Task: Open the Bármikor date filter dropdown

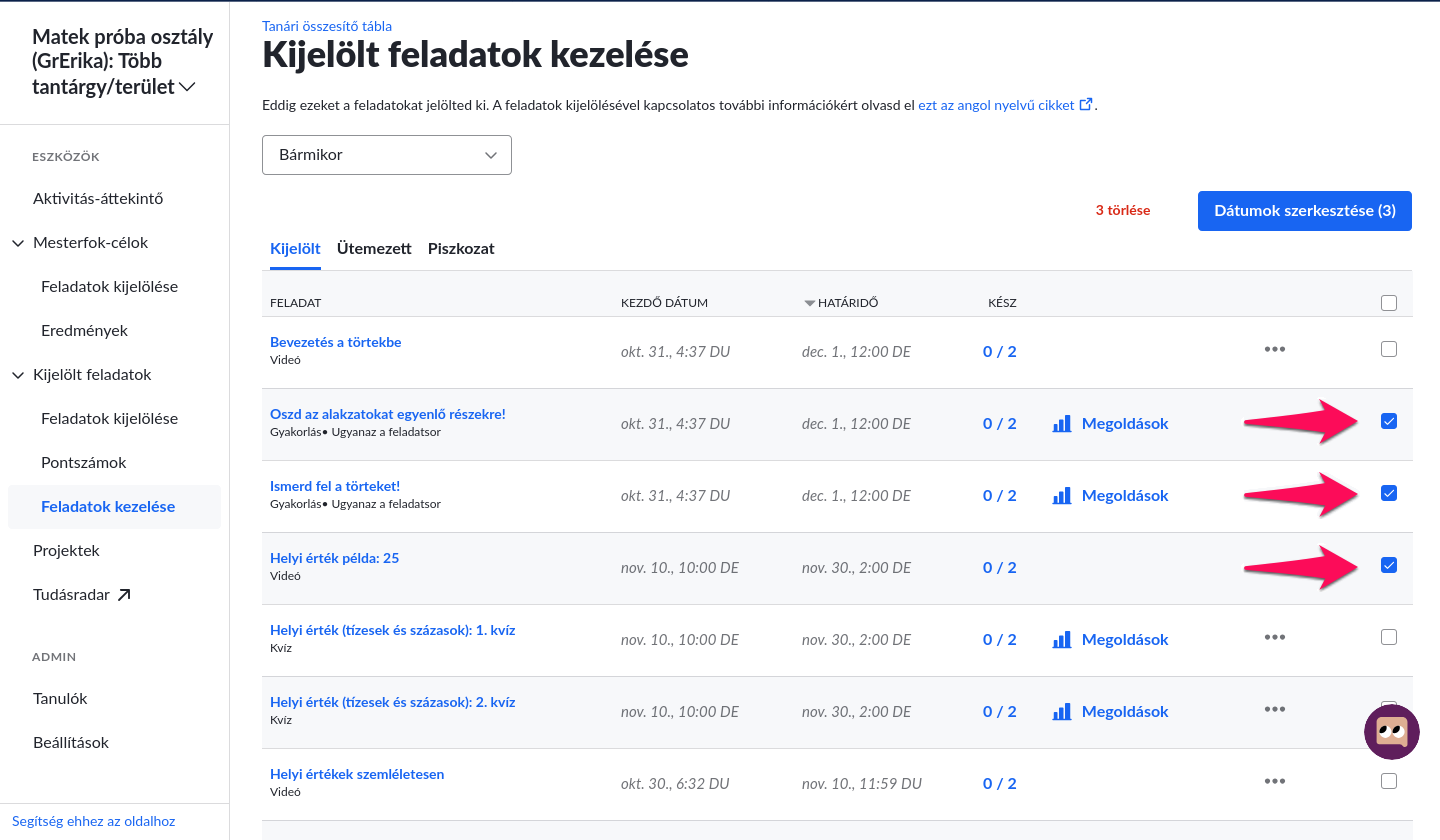Action: (x=387, y=155)
